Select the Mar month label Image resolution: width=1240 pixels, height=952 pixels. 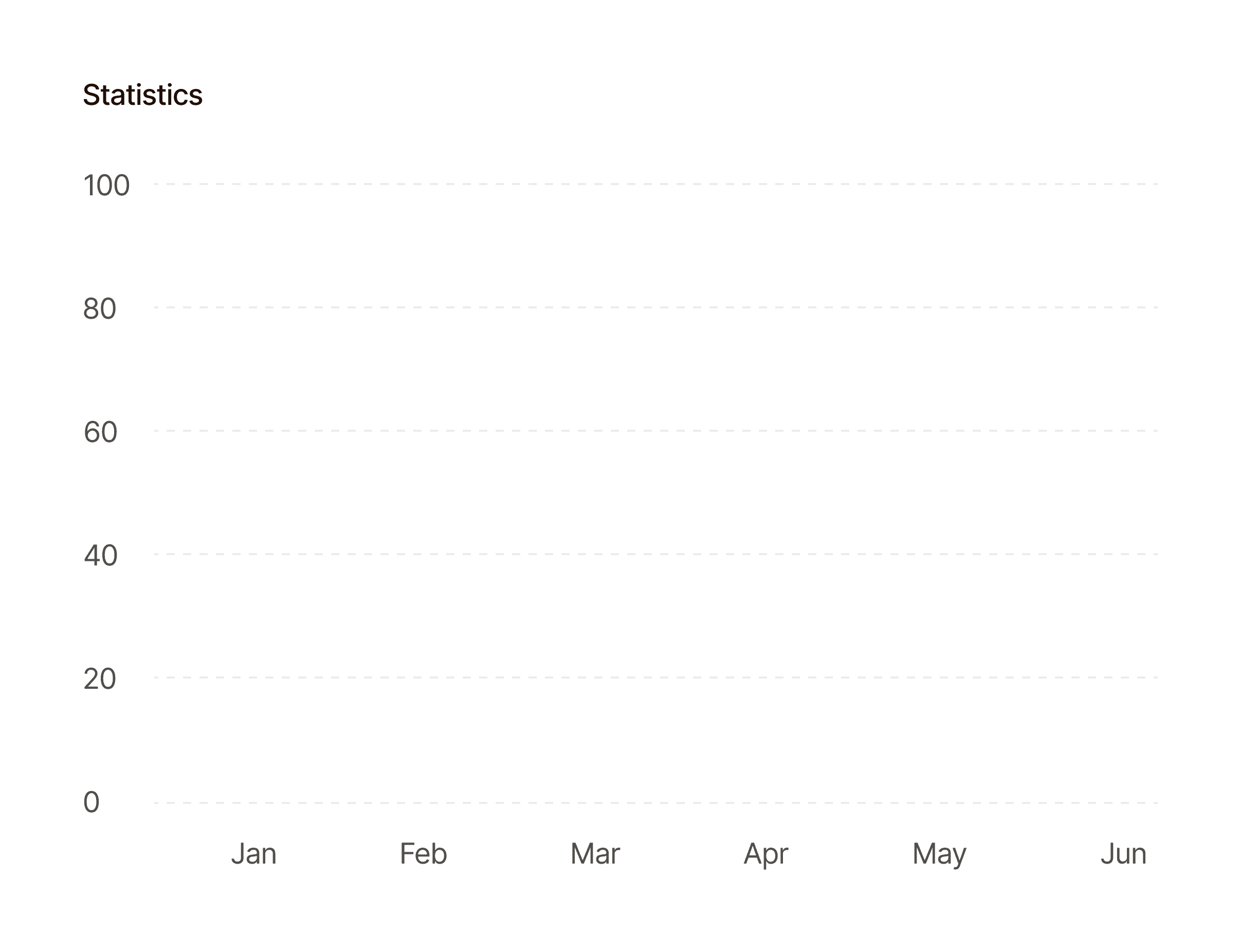(595, 853)
